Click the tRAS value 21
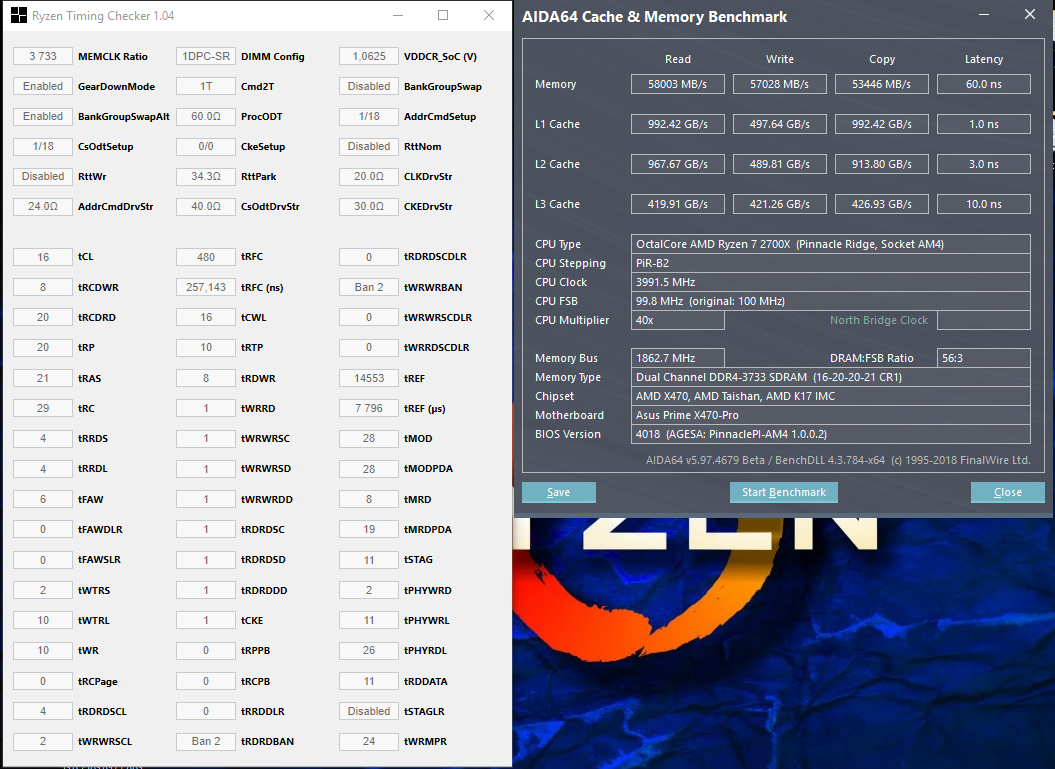 (x=43, y=378)
